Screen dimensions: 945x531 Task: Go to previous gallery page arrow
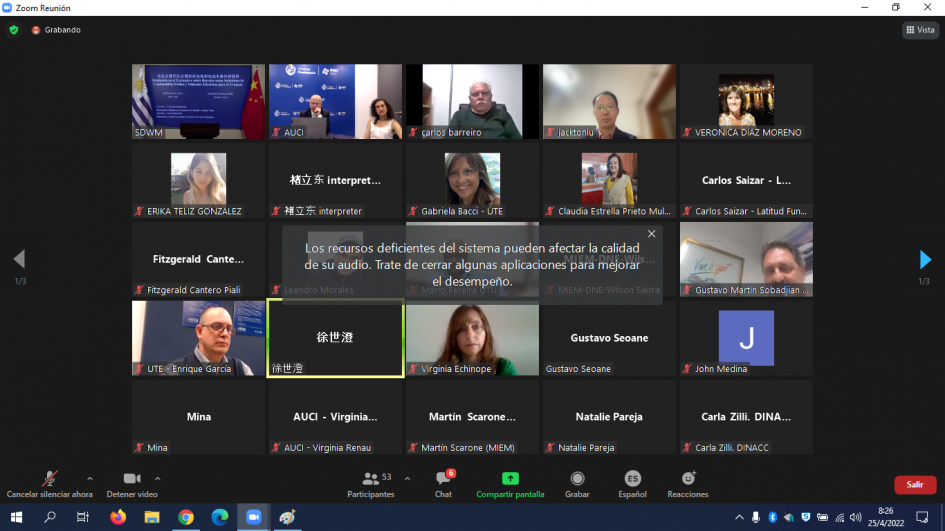[19, 259]
